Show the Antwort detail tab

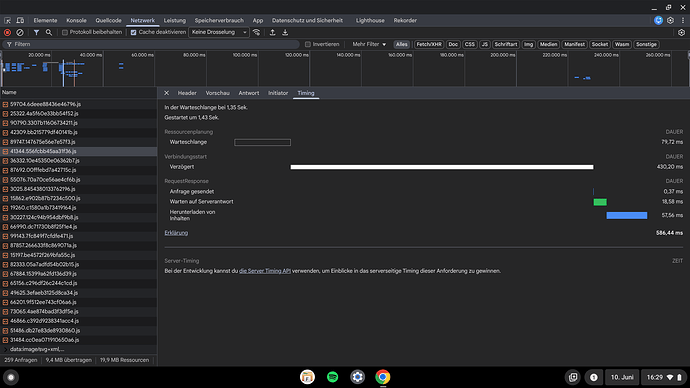(x=249, y=93)
